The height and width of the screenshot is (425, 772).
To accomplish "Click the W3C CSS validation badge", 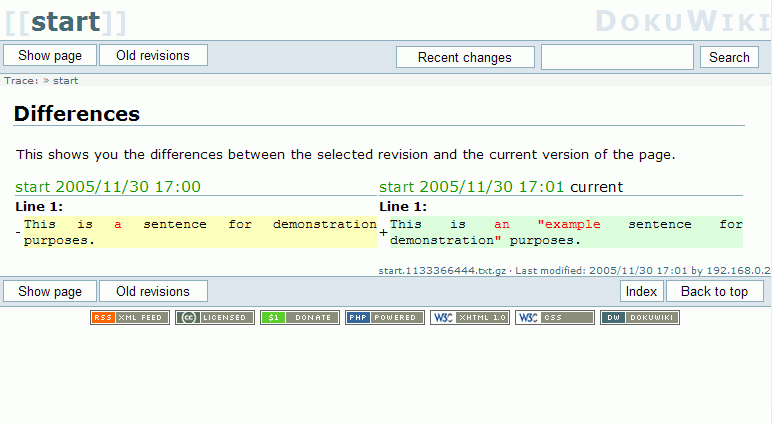I will [x=555, y=318].
